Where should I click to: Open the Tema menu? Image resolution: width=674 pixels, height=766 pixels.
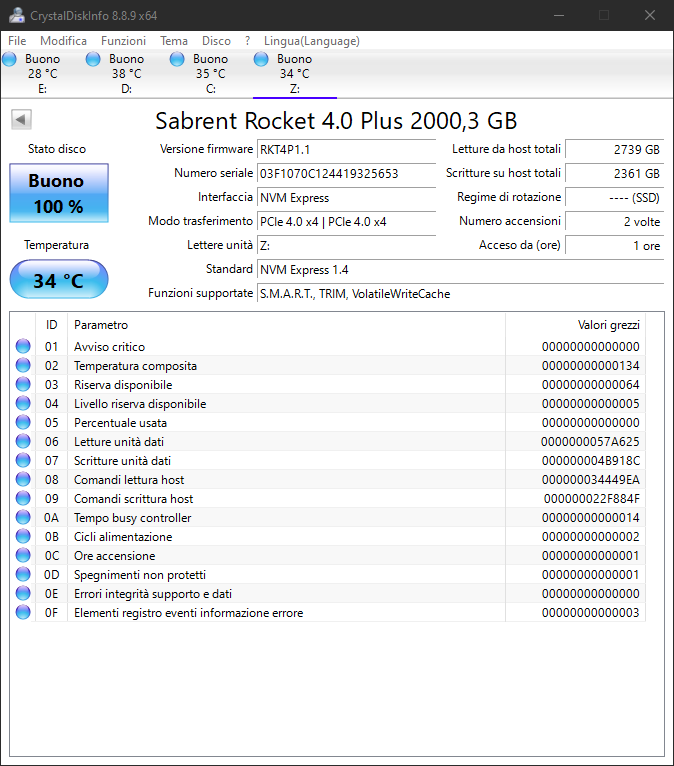coord(174,41)
